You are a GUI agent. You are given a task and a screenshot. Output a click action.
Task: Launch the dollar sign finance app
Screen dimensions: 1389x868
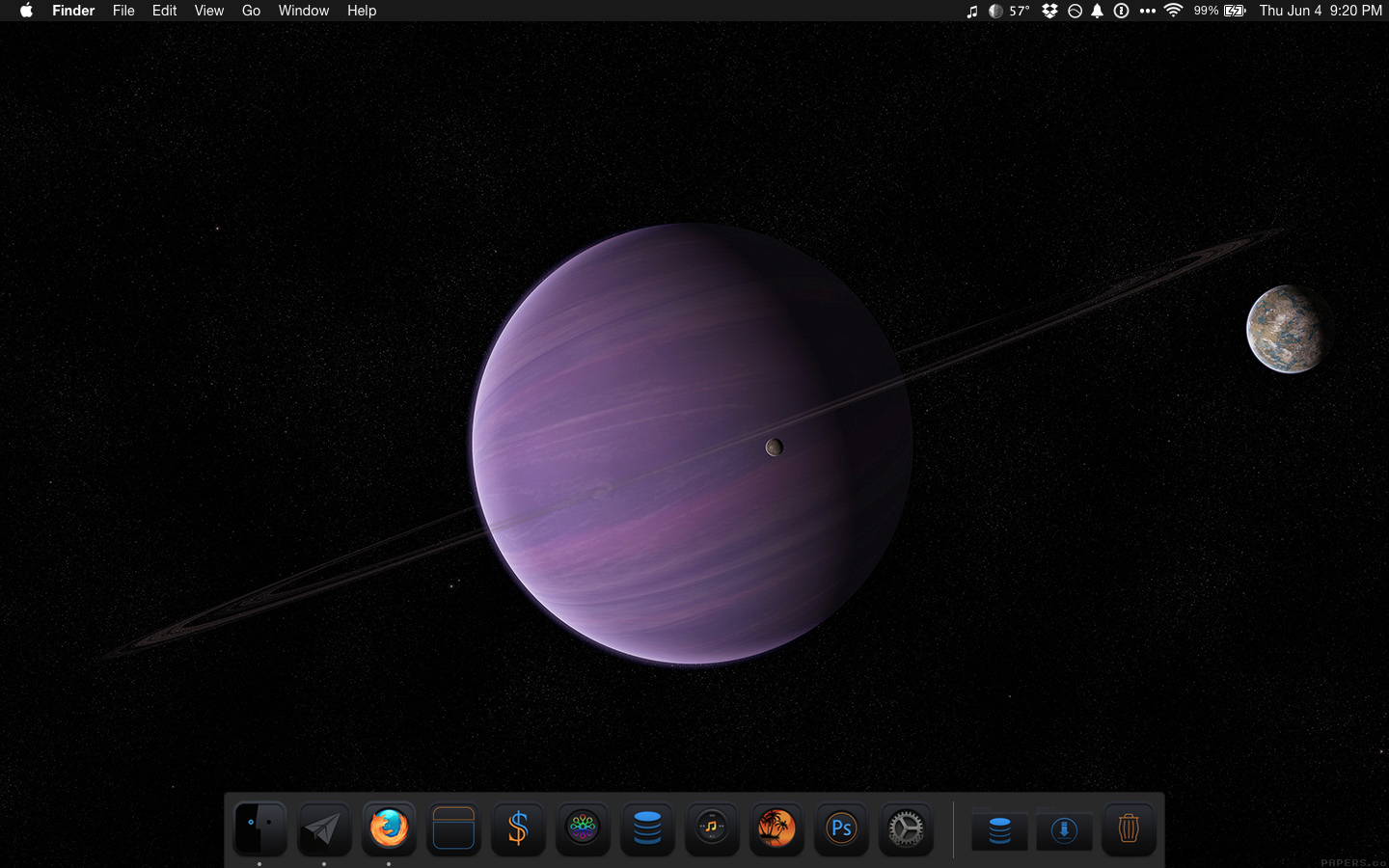tap(518, 828)
